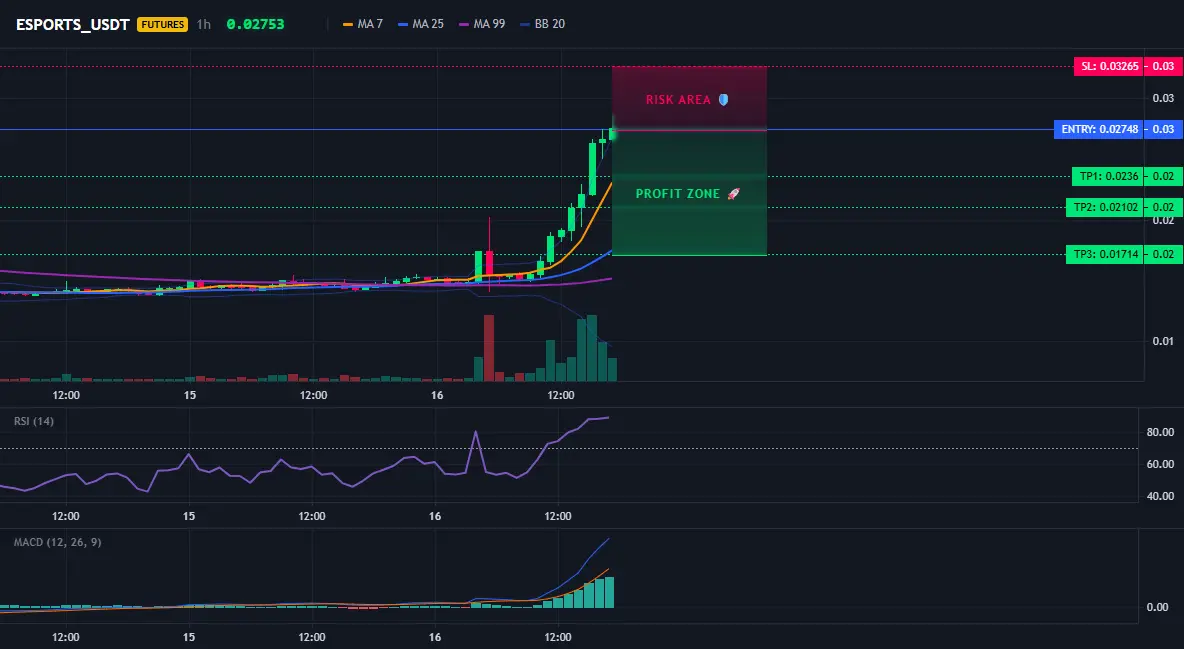
Task: Click the TP2: 0.02102 target label
Action: [x=1105, y=207]
